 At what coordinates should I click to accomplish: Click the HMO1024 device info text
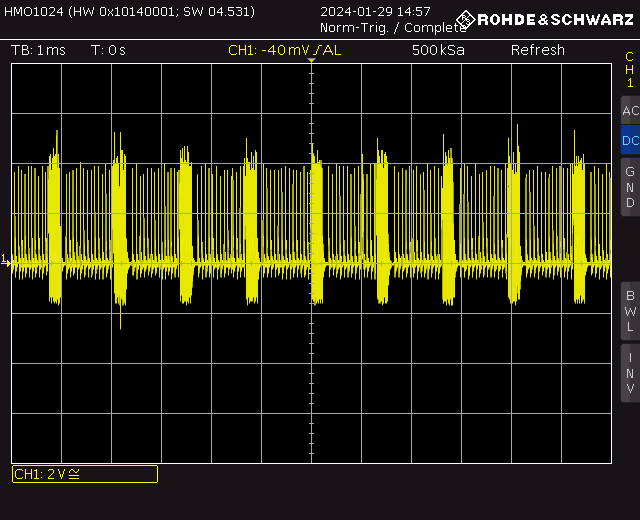pyautogui.click(x=129, y=11)
